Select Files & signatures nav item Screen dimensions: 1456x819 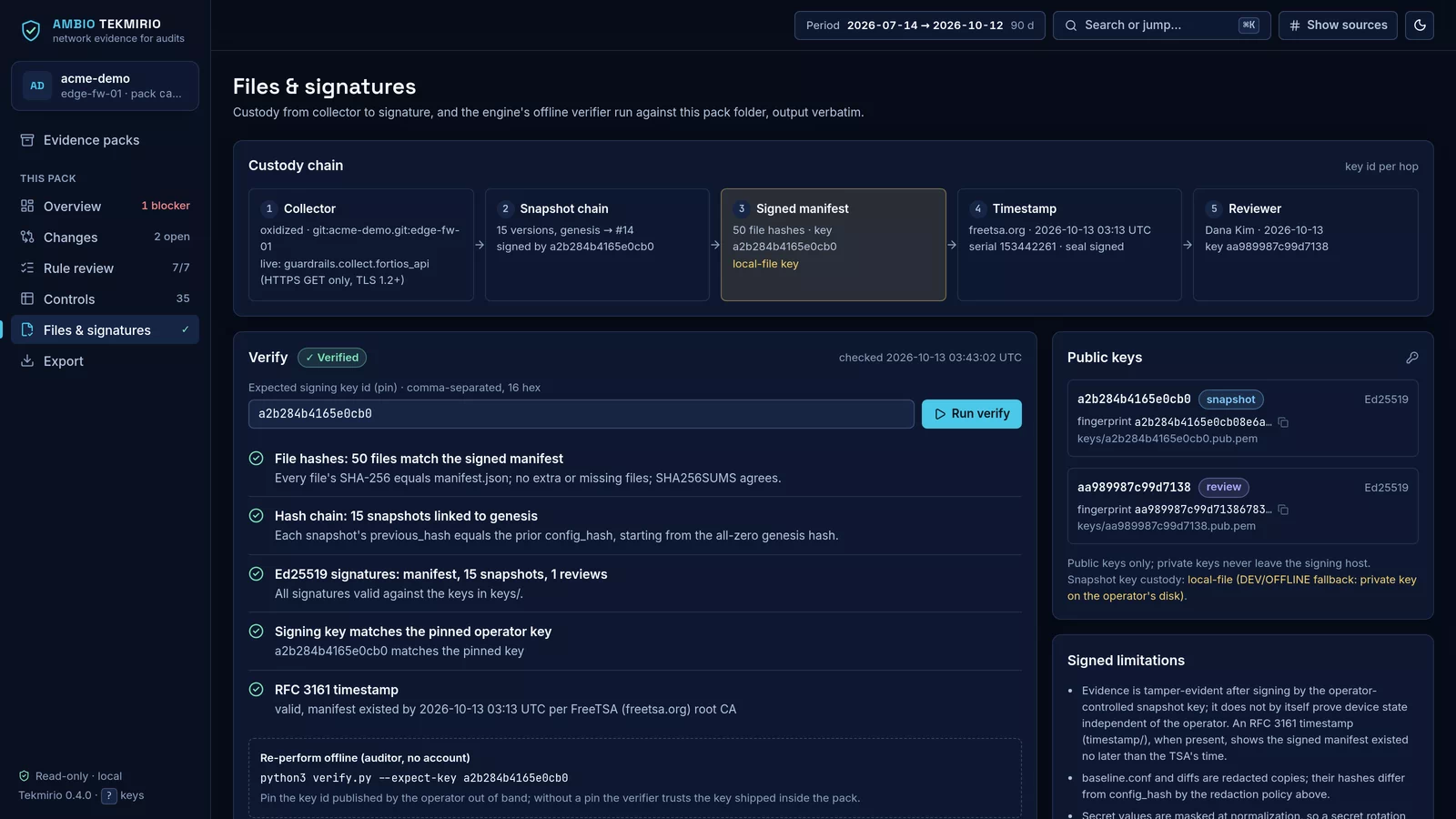(x=105, y=330)
